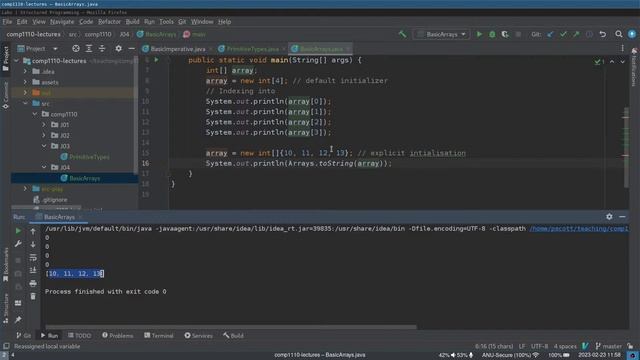
Task: Open the Project view dropdown
Action: tap(38, 49)
